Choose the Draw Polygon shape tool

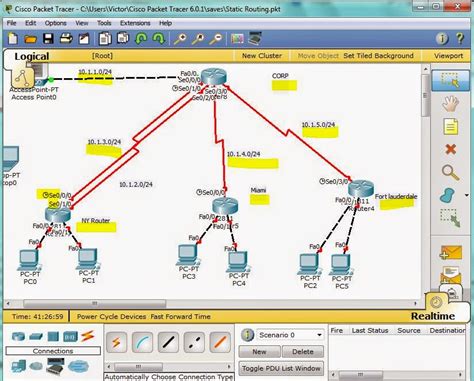(x=447, y=195)
